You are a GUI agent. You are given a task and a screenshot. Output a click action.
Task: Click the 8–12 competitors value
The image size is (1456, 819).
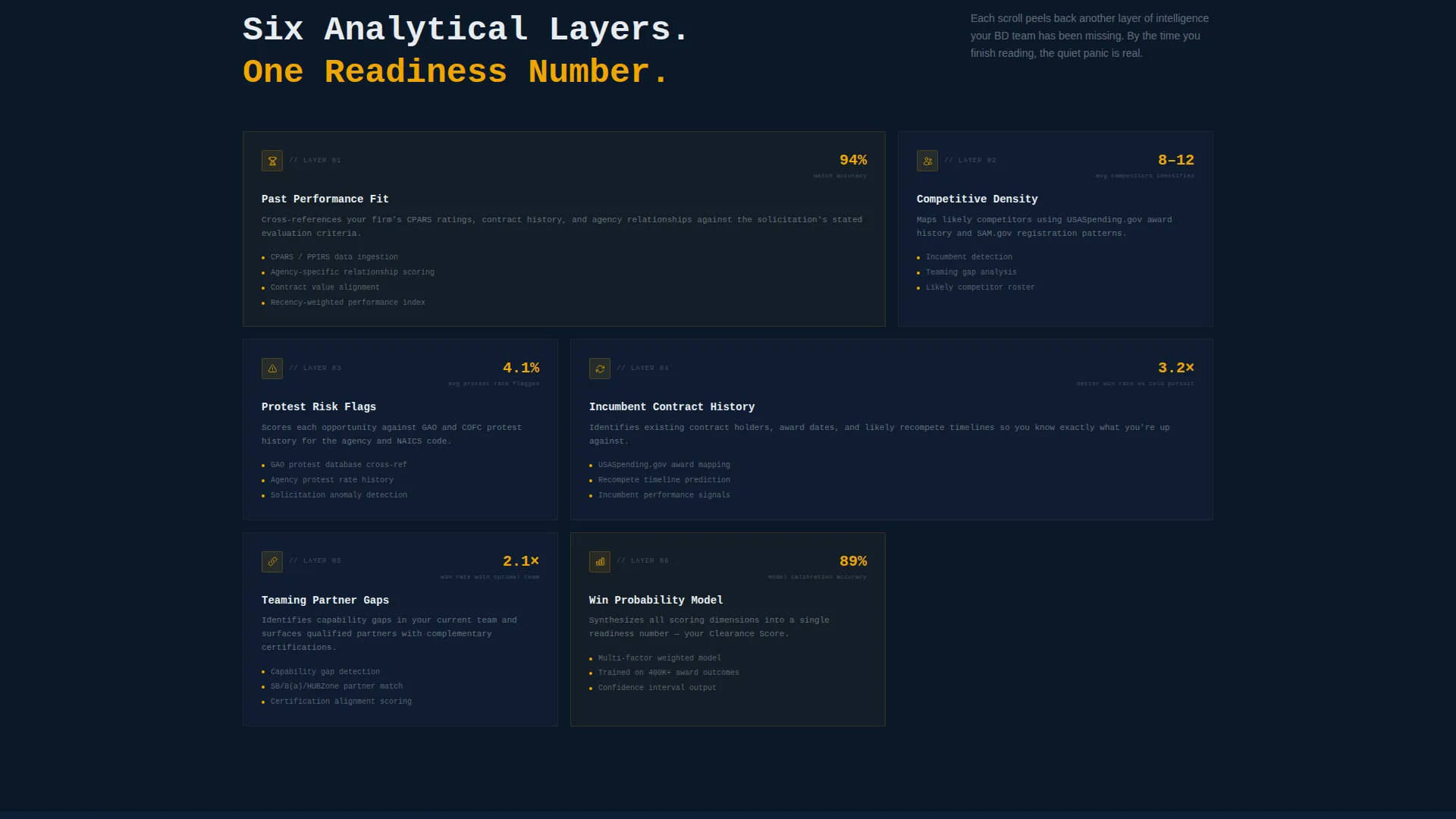click(1176, 160)
